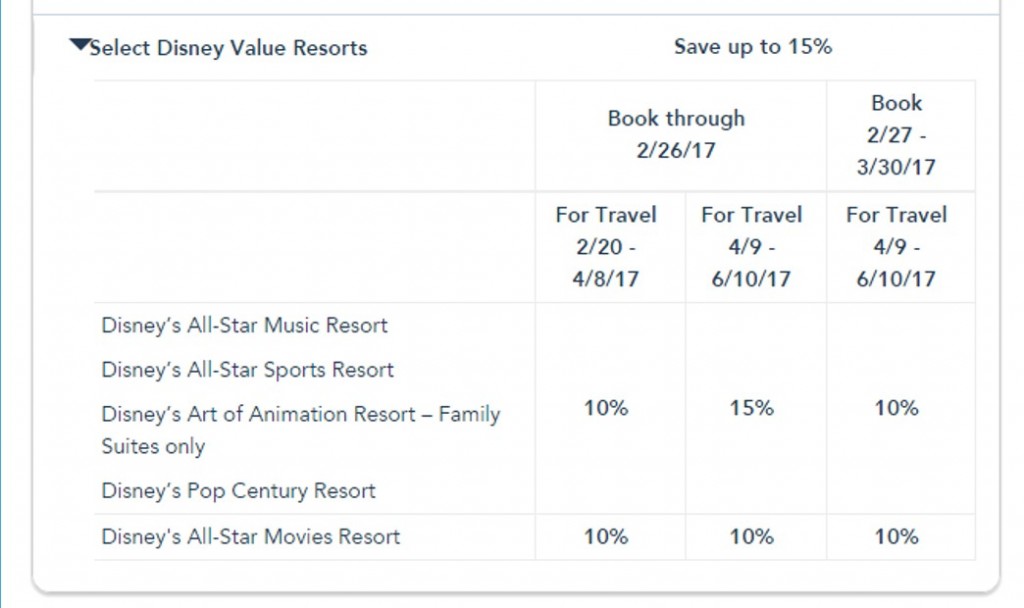This screenshot has width=1024, height=608.
Task: Click the Book through 2/26/17 header
Action: [676, 135]
